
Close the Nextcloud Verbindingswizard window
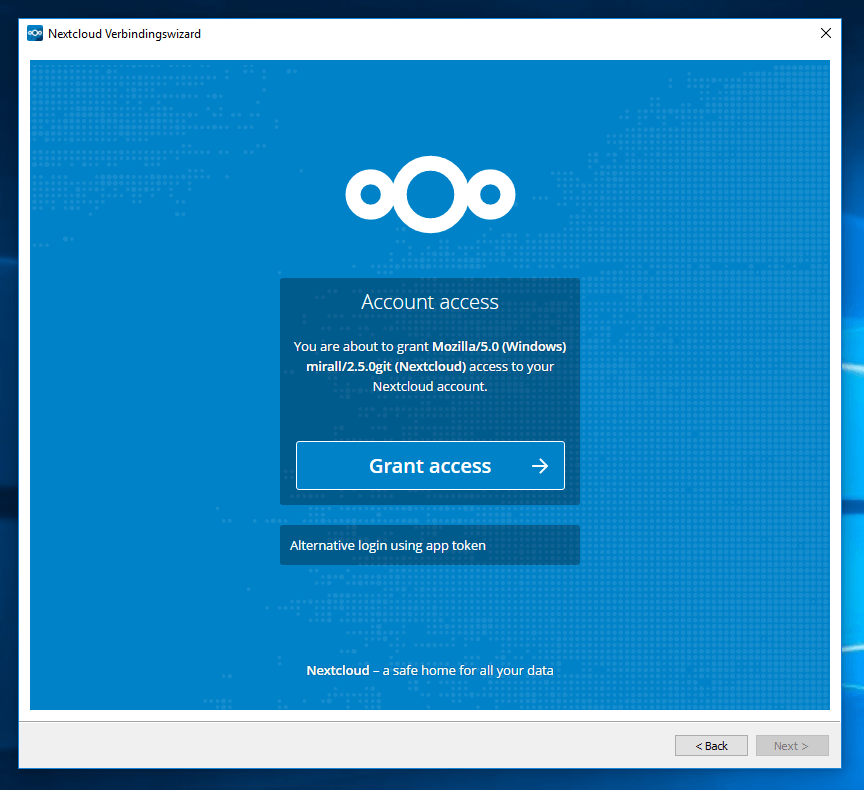click(x=825, y=34)
